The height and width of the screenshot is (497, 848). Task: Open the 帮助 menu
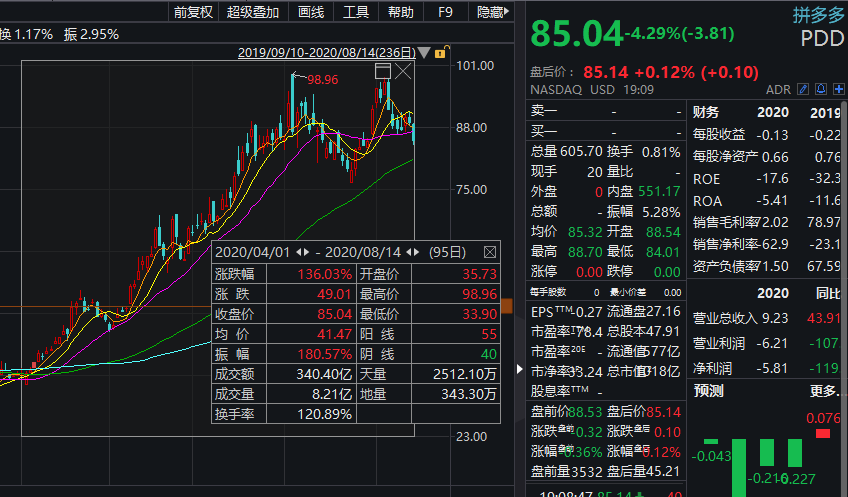(401, 12)
